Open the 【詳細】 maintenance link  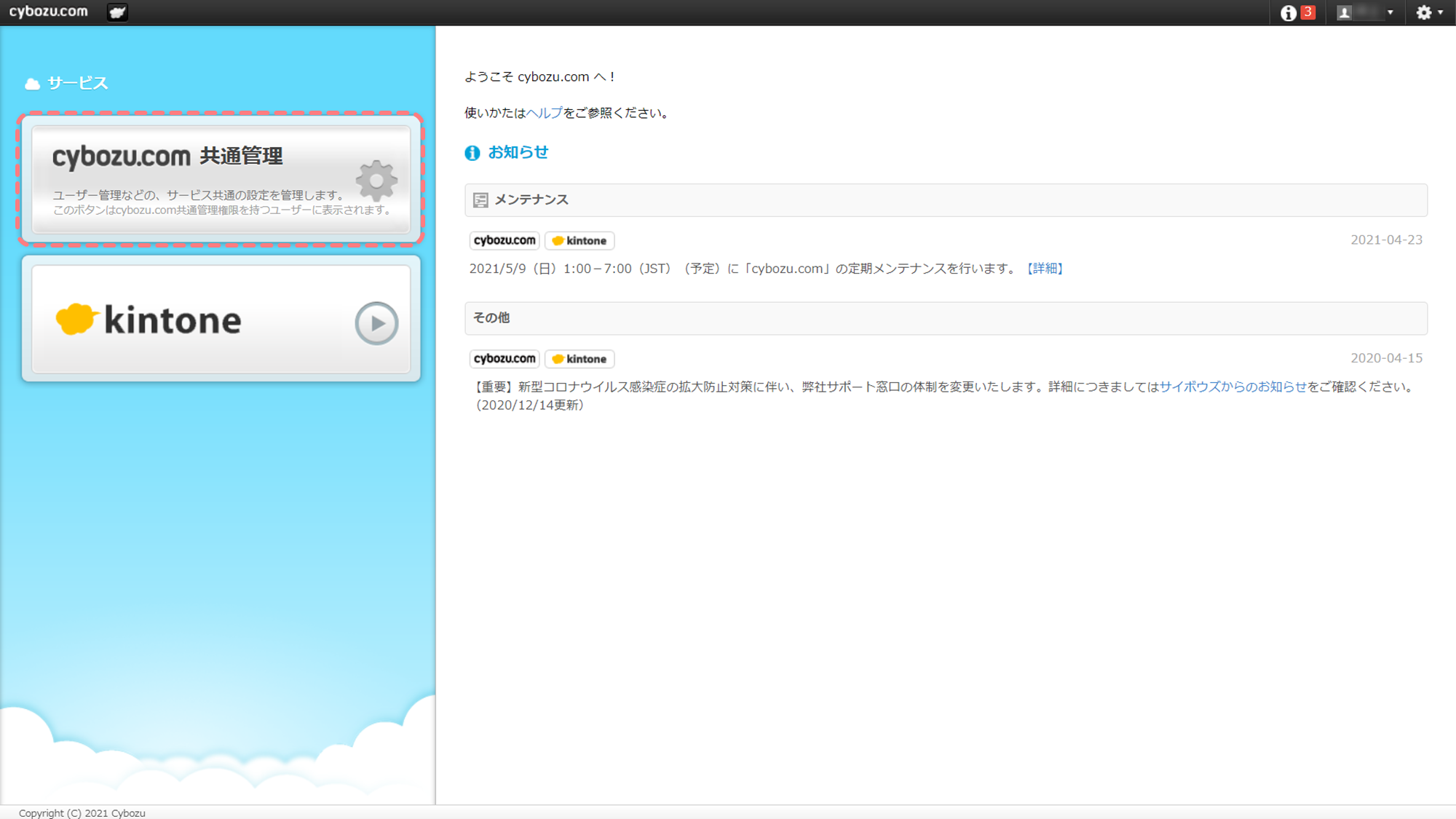coord(1045,269)
